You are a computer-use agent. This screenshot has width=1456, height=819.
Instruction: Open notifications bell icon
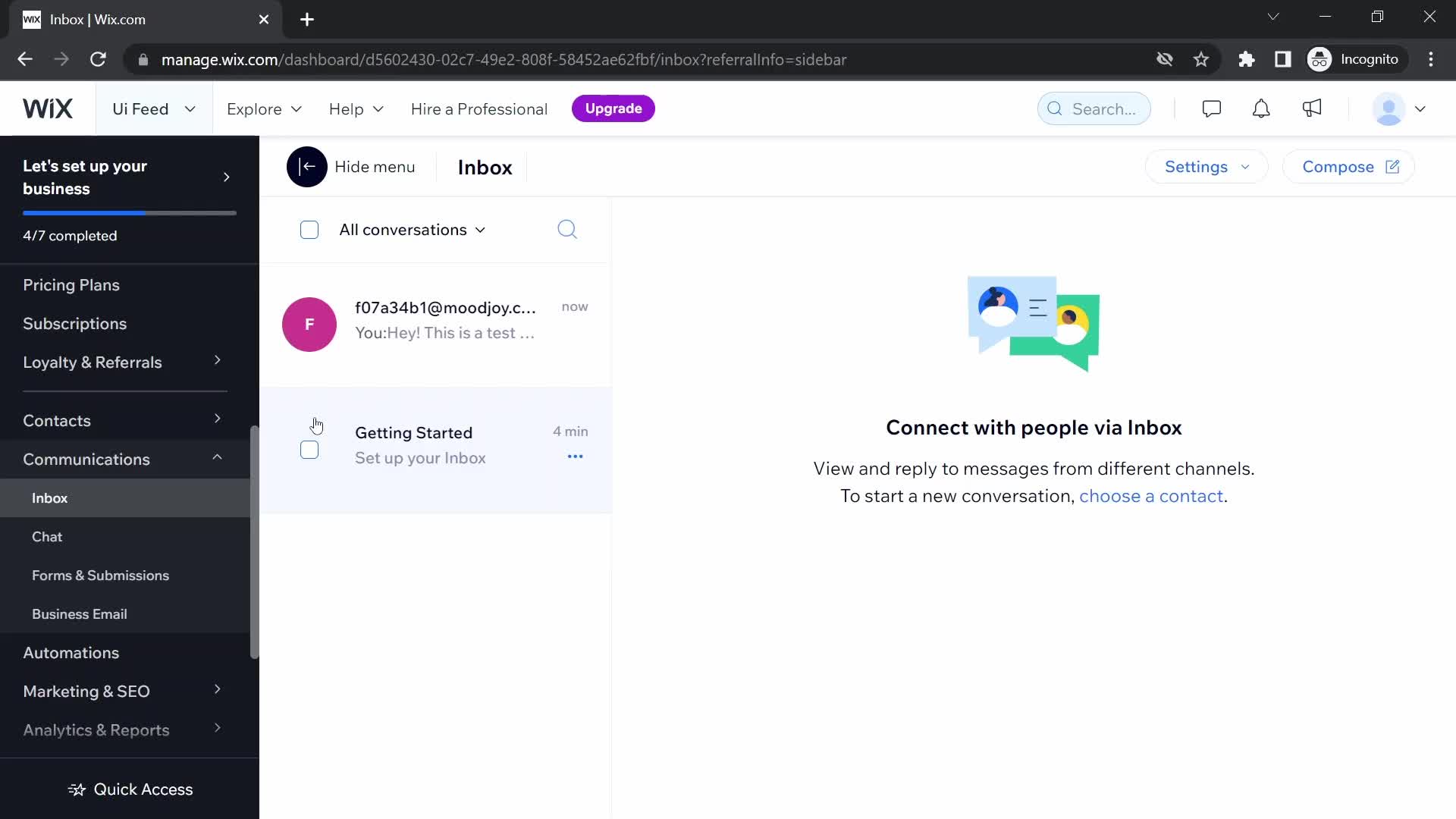1260,108
